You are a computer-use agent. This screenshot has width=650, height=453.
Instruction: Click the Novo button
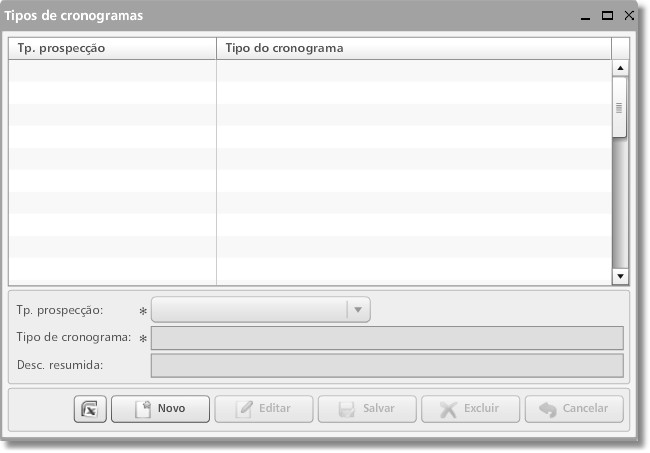[x=160, y=409]
